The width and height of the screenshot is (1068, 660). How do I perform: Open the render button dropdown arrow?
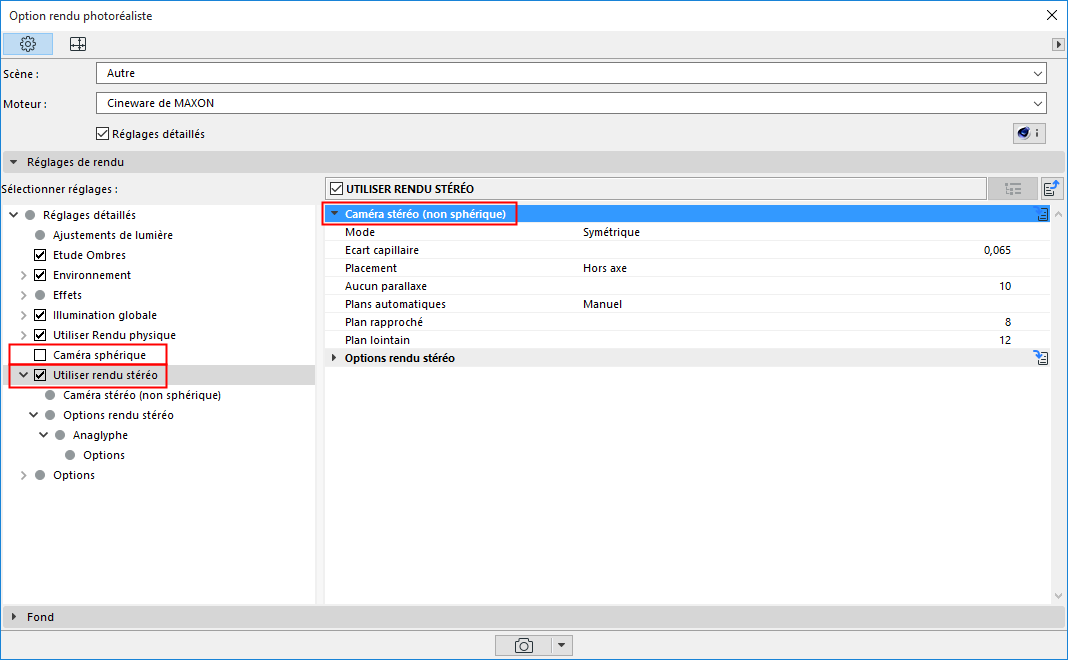pos(561,646)
